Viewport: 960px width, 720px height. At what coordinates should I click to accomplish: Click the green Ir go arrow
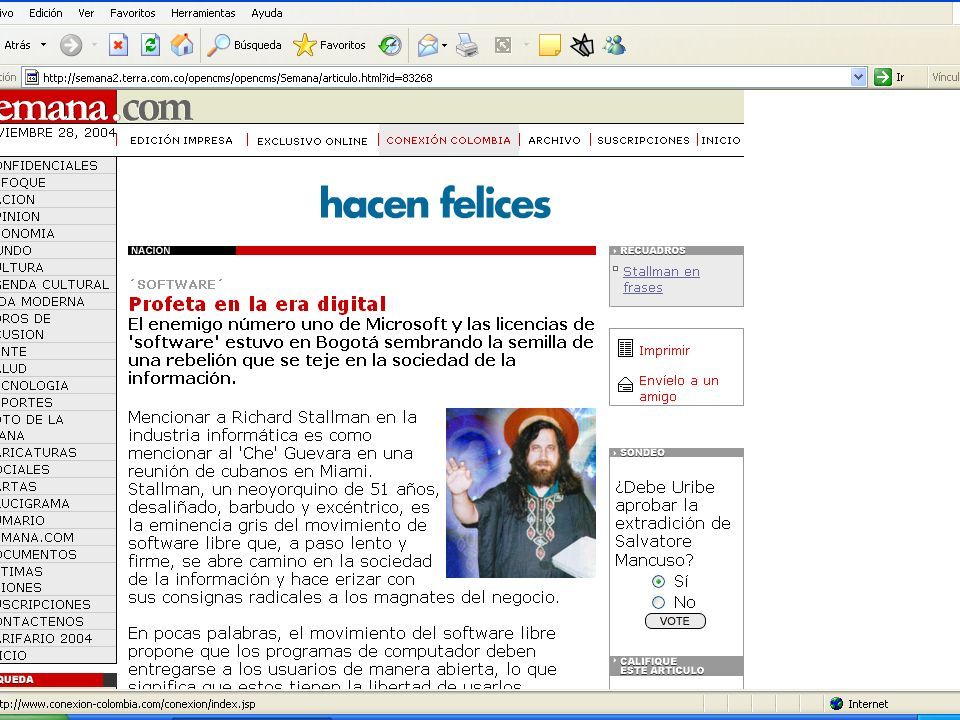pyautogui.click(x=882, y=77)
